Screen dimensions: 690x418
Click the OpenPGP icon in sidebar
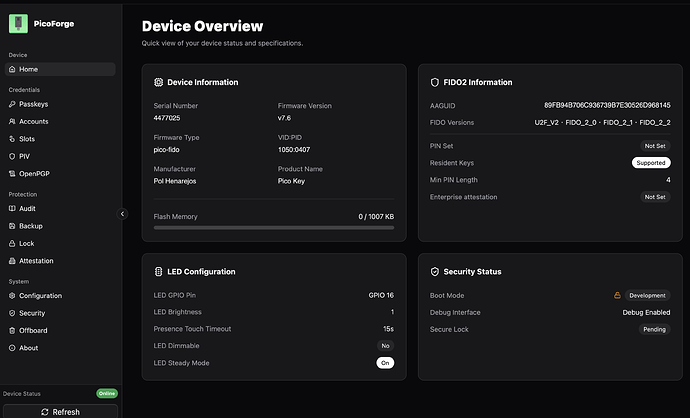pos(12,173)
